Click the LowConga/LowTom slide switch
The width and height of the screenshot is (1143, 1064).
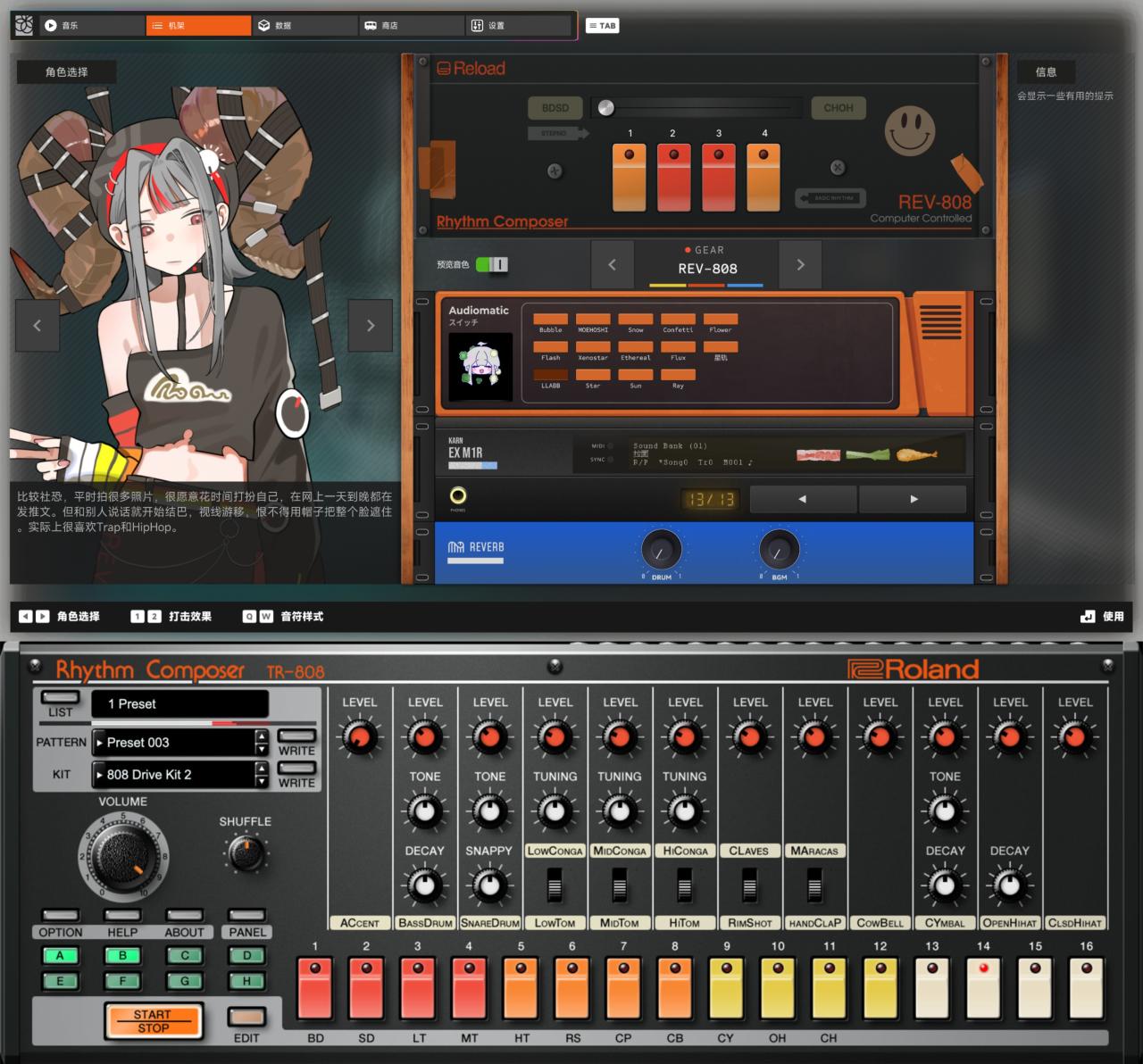[555, 885]
